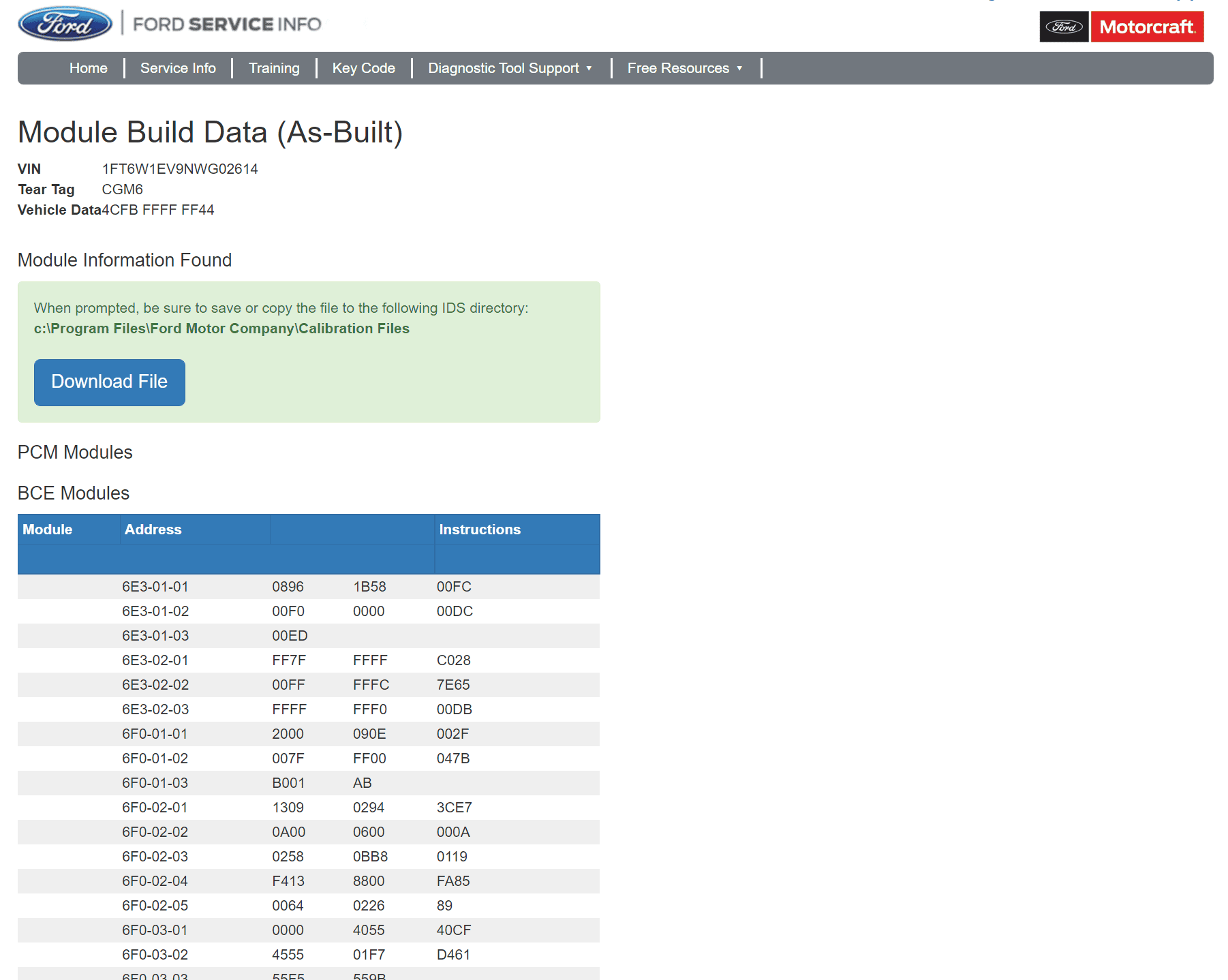Click the VIN number 1FT6W1EV9NWG02614
Screen dimensions: 1228x980
[x=180, y=169]
